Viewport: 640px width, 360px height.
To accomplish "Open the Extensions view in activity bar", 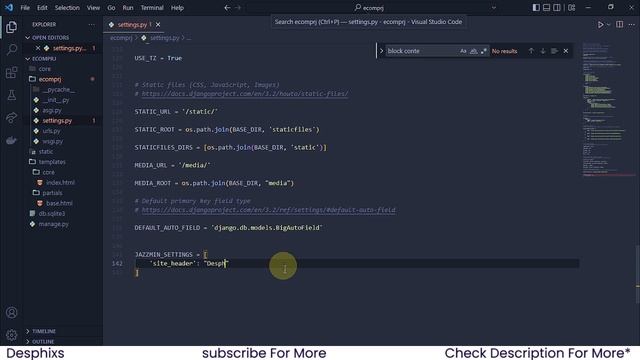I will (11, 73).
